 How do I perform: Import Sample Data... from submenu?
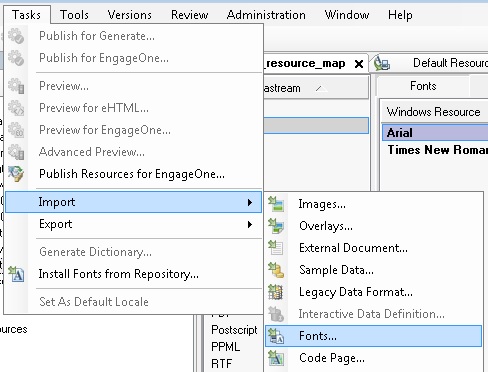pos(374,270)
